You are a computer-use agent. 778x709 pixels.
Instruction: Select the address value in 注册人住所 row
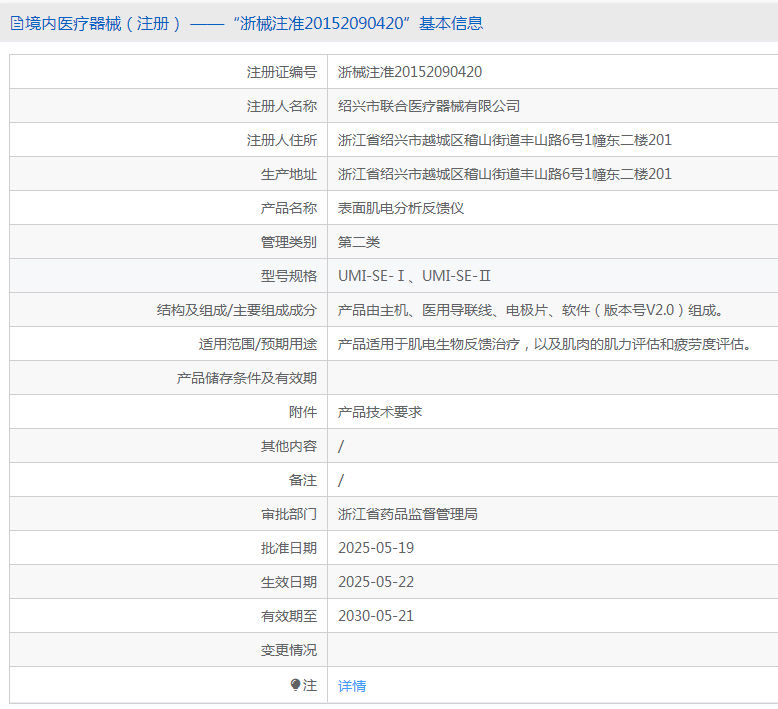click(x=505, y=140)
